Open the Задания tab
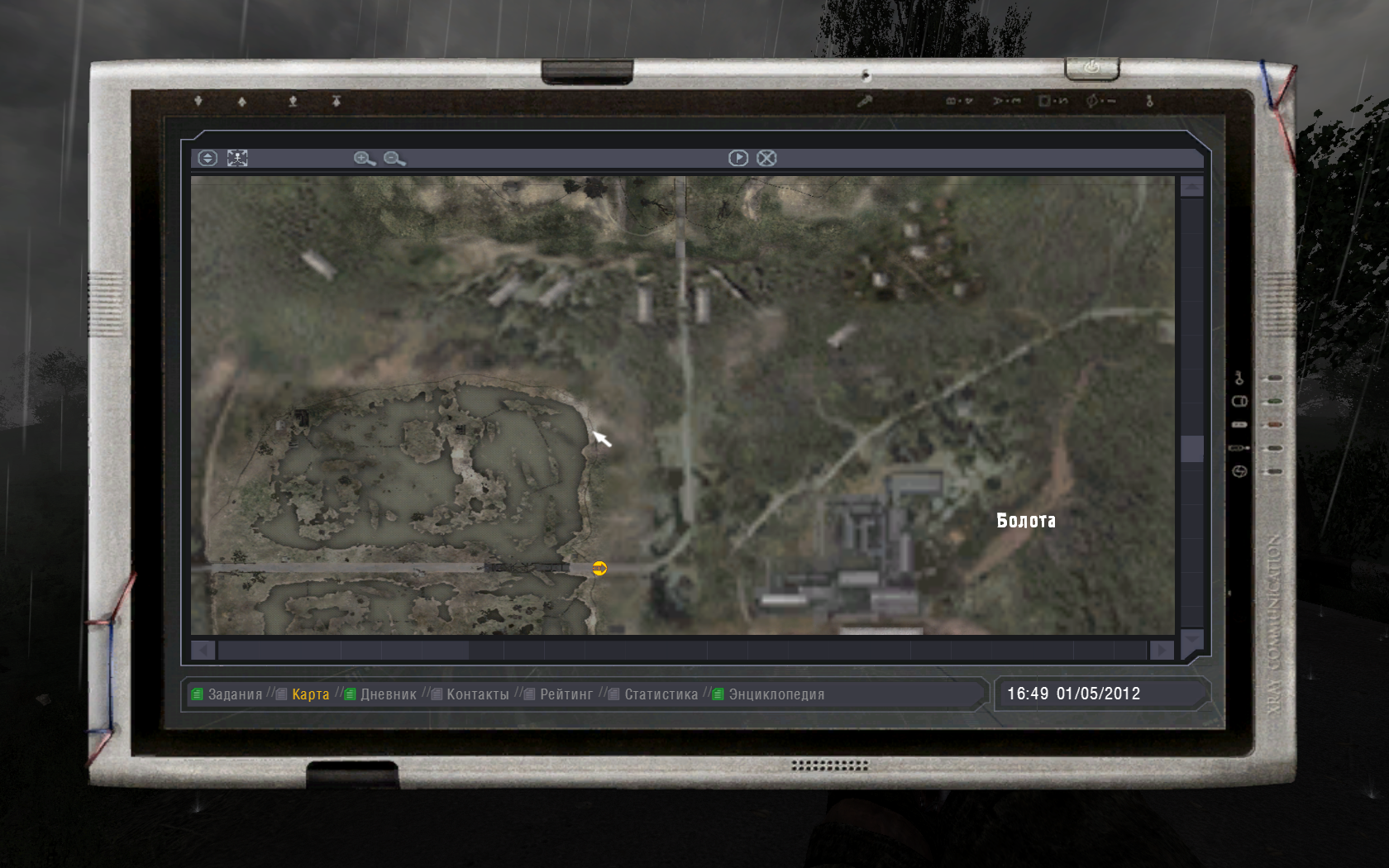Screen dimensions: 1389x868 [235, 694]
